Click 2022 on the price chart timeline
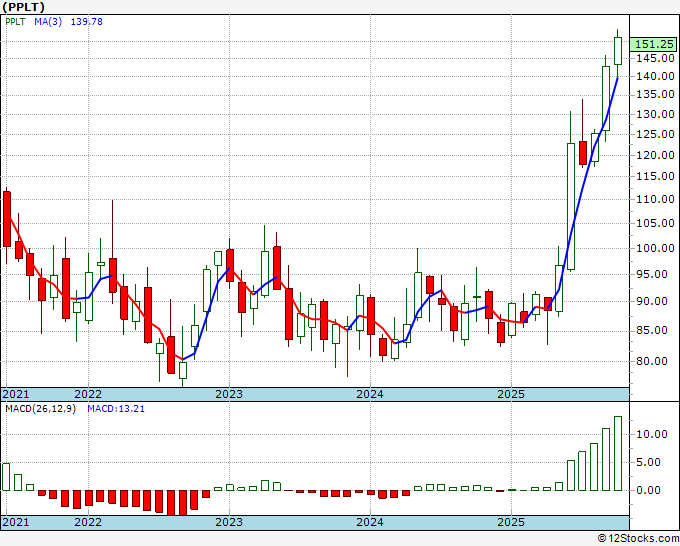The height and width of the screenshot is (546, 680). point(88,394)
